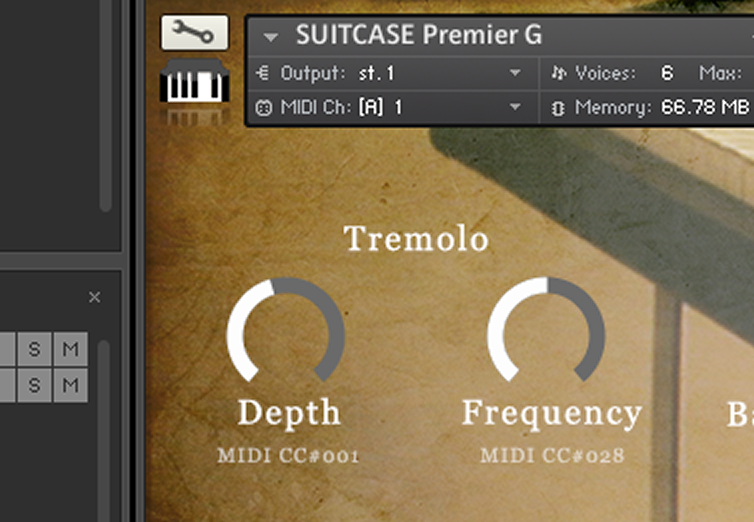754x522 pixels.
Task: Adjust the Tremolo Frequency knob
Action: click(x=546, y=330)
